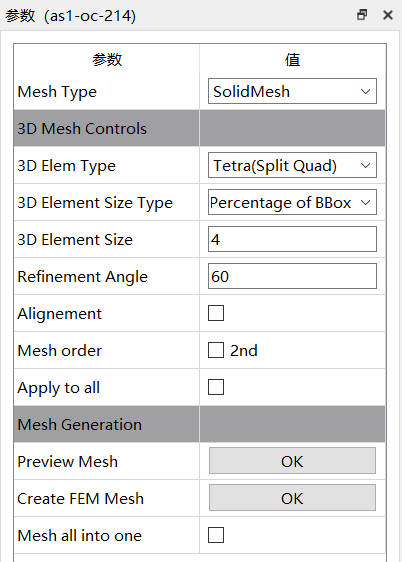Click the 3D Element Size input field
The height and width of the screenshot is (562, 402).
click(x=292, y=239)
